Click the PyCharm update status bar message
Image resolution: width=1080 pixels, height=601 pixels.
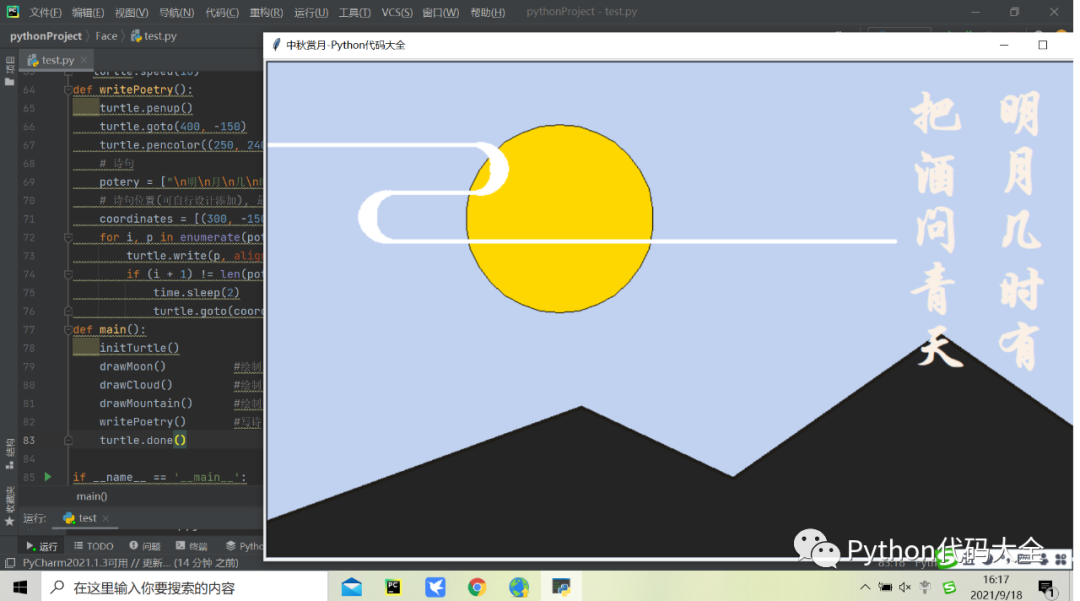(x=131, y=563)
